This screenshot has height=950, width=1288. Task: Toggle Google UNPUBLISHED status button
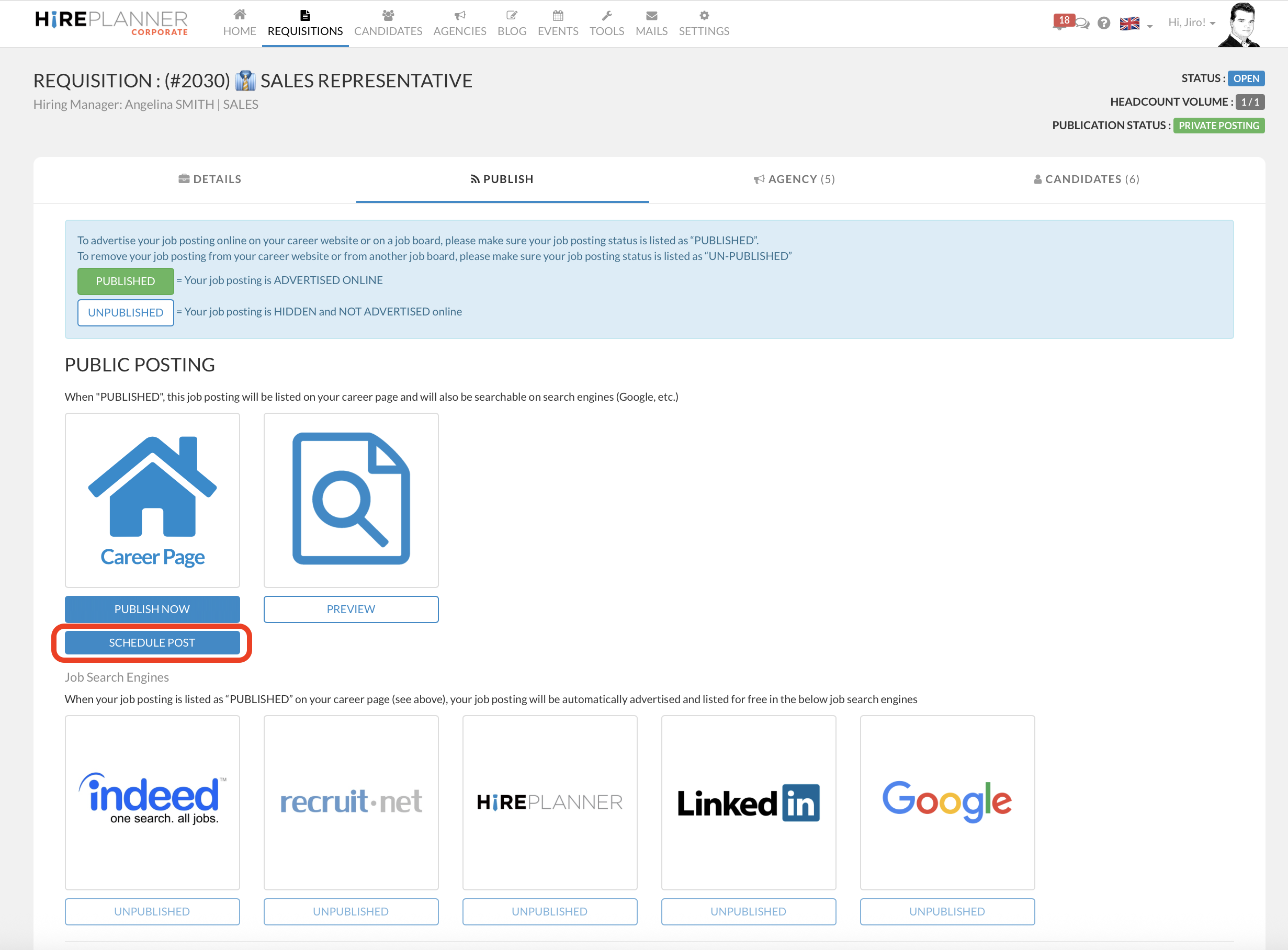tap(946, 911)
